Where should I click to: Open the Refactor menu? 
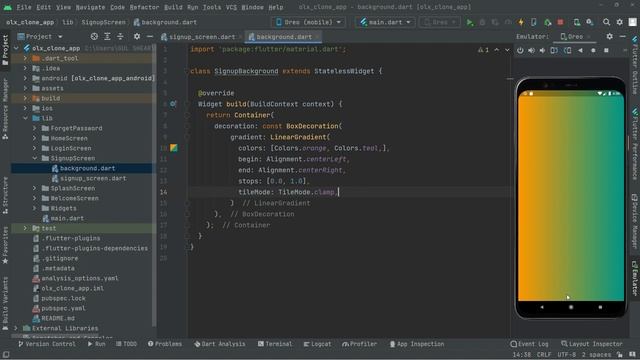144,7
